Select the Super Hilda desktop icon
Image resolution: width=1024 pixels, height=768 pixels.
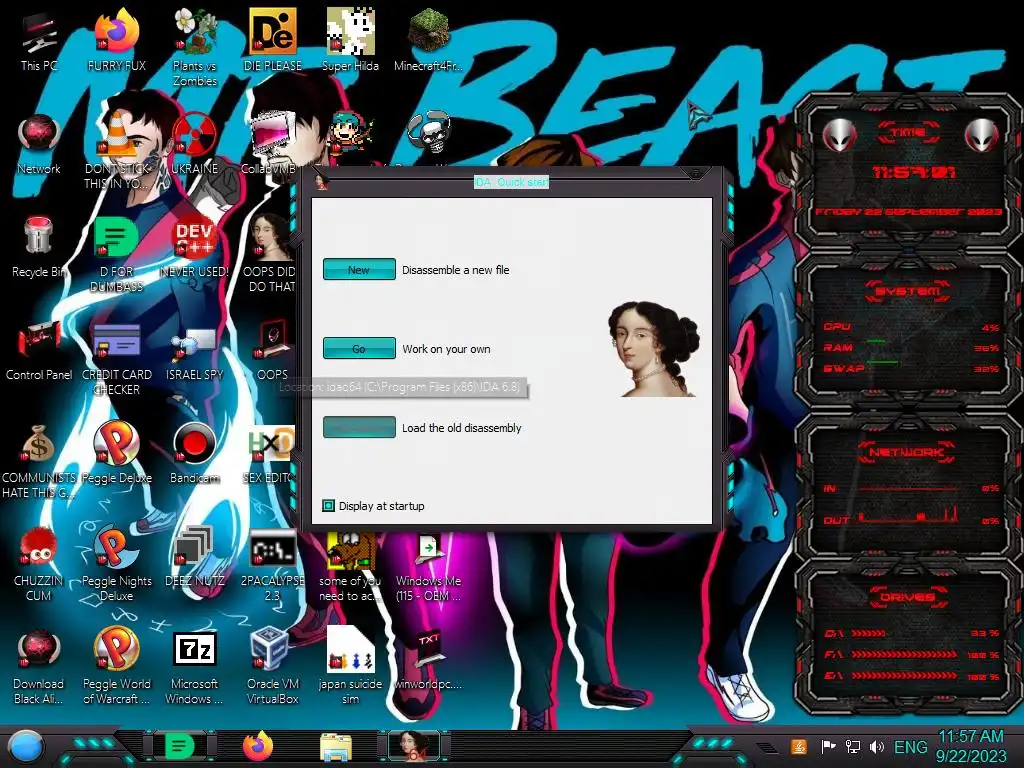tap(350, 40)
